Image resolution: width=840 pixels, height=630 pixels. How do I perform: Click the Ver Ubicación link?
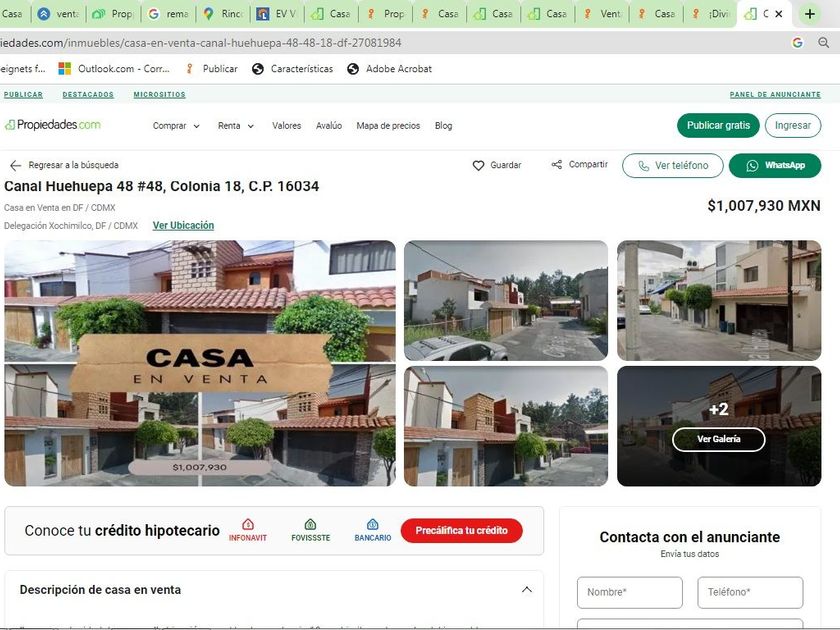(x=183, y=226)
